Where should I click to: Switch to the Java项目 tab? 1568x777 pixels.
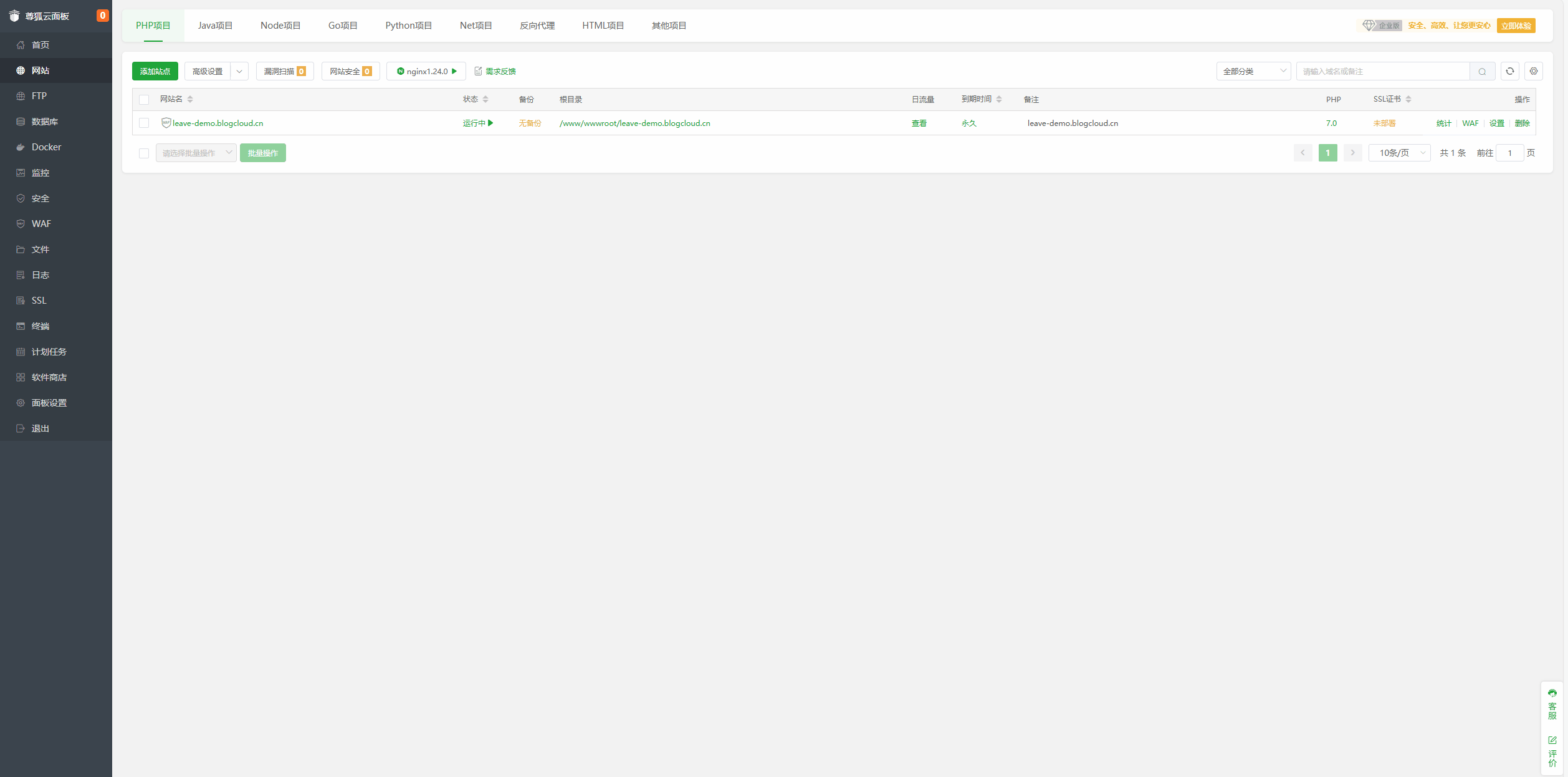coord(215,26)
